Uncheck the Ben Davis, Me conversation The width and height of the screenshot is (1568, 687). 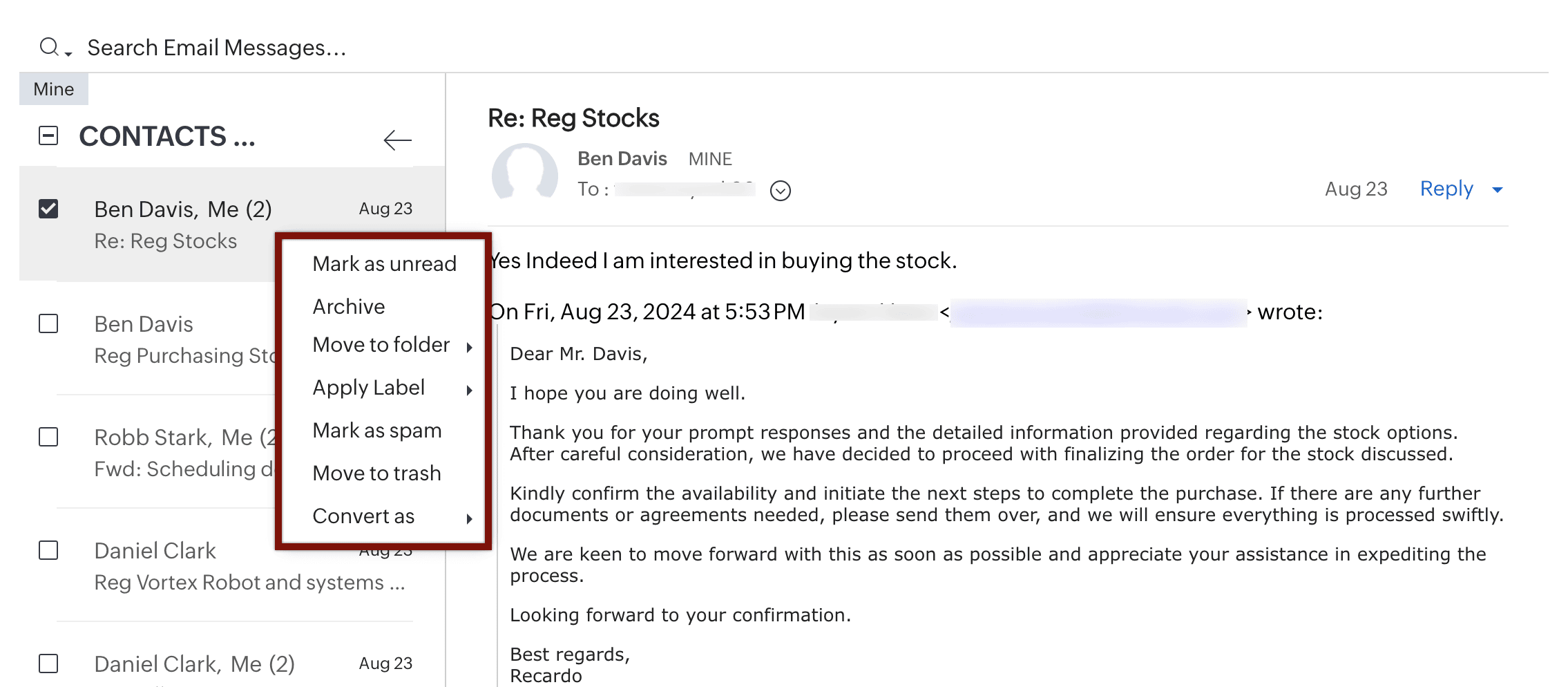(48, 209)
